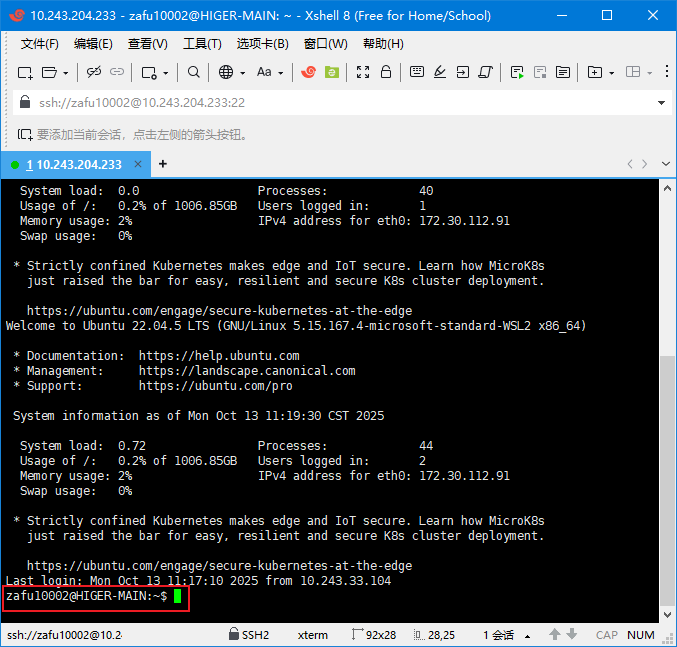Click the session bar add-session arrow icon
The image size is (677, 647).
25,134
